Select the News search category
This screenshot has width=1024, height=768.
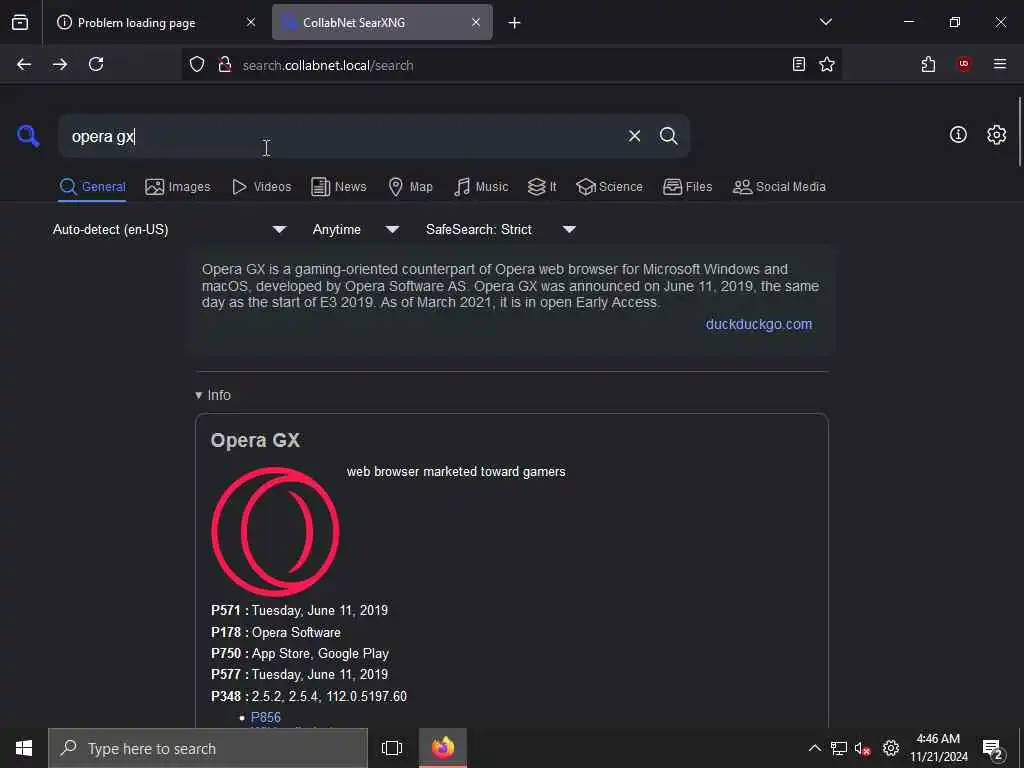pos(339,187)
